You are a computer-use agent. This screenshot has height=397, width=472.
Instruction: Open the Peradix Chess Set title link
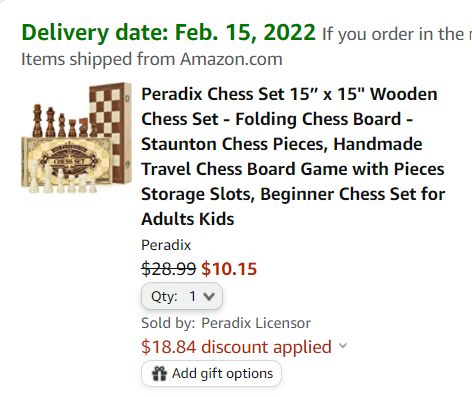(x=293, y=156)
